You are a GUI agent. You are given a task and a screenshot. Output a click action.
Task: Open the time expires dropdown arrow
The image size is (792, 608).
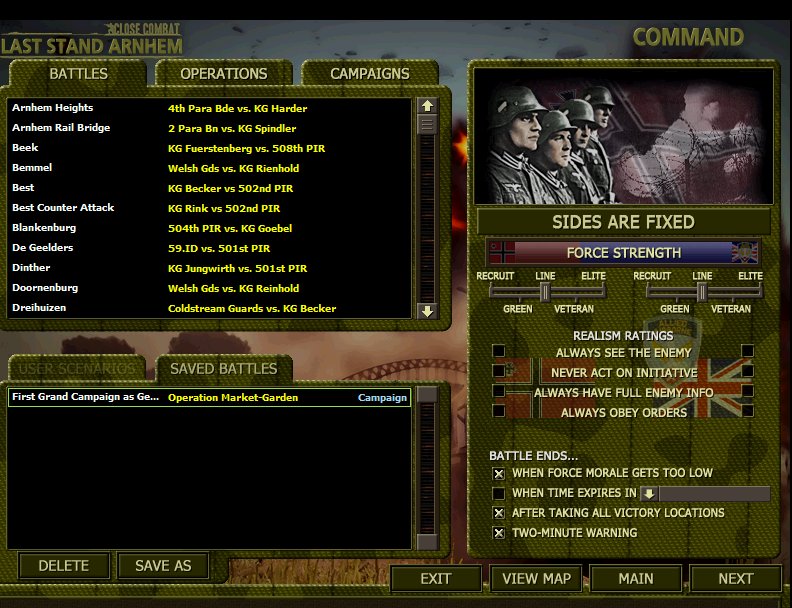click(649, 493)
